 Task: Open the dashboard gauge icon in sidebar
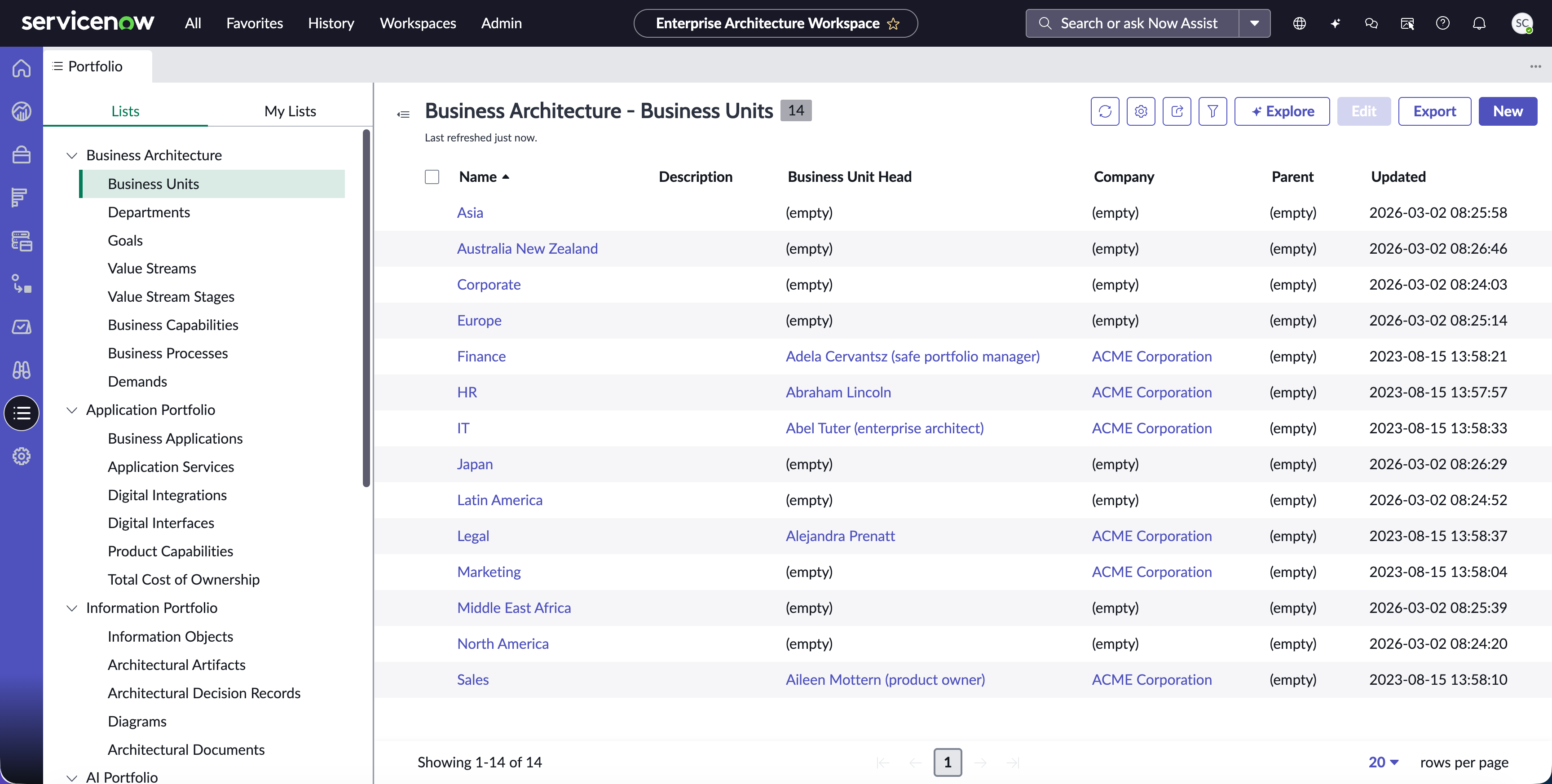tap(22, 111)
